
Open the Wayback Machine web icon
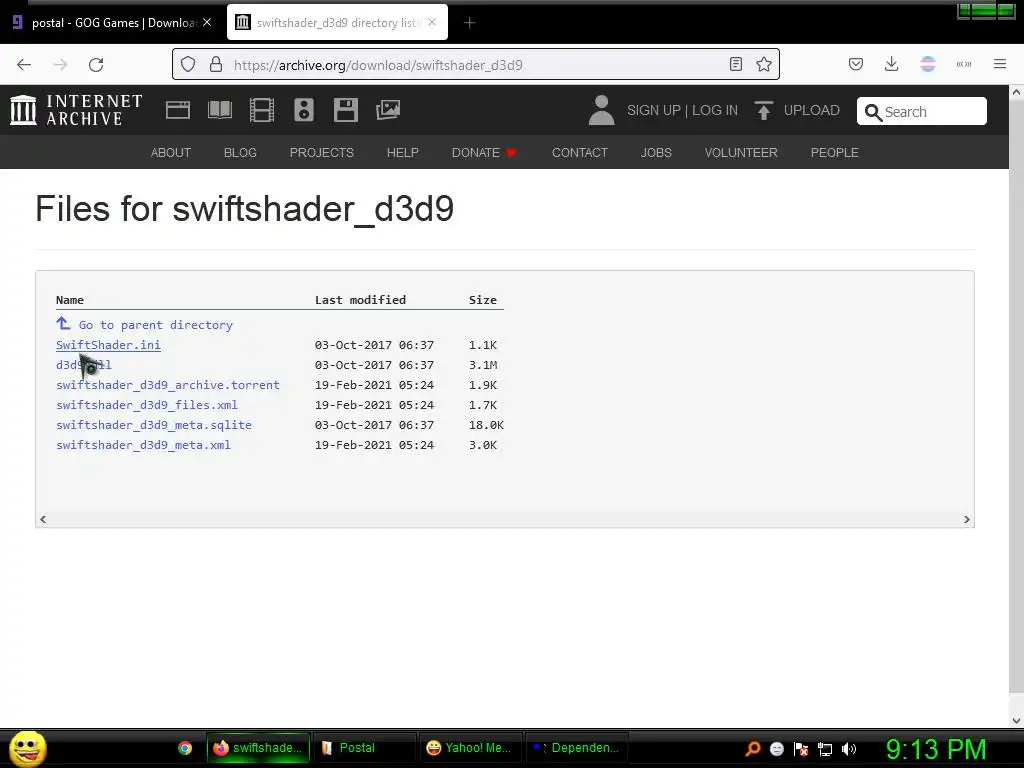[x=178, y=110]
